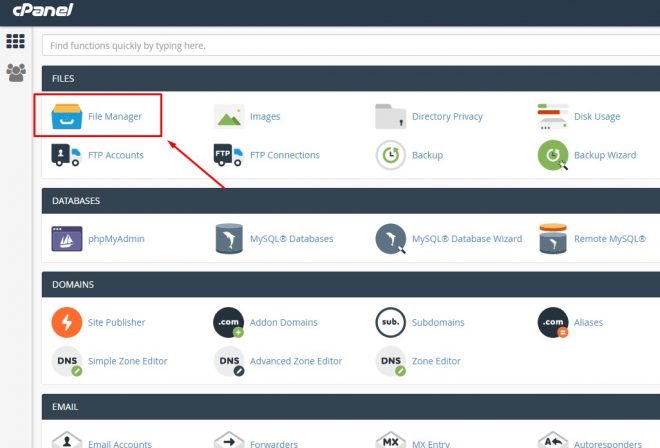Click the MySQL® Database Wizard link text
This screenshot has width=660, height=448.
coord(467,239)
